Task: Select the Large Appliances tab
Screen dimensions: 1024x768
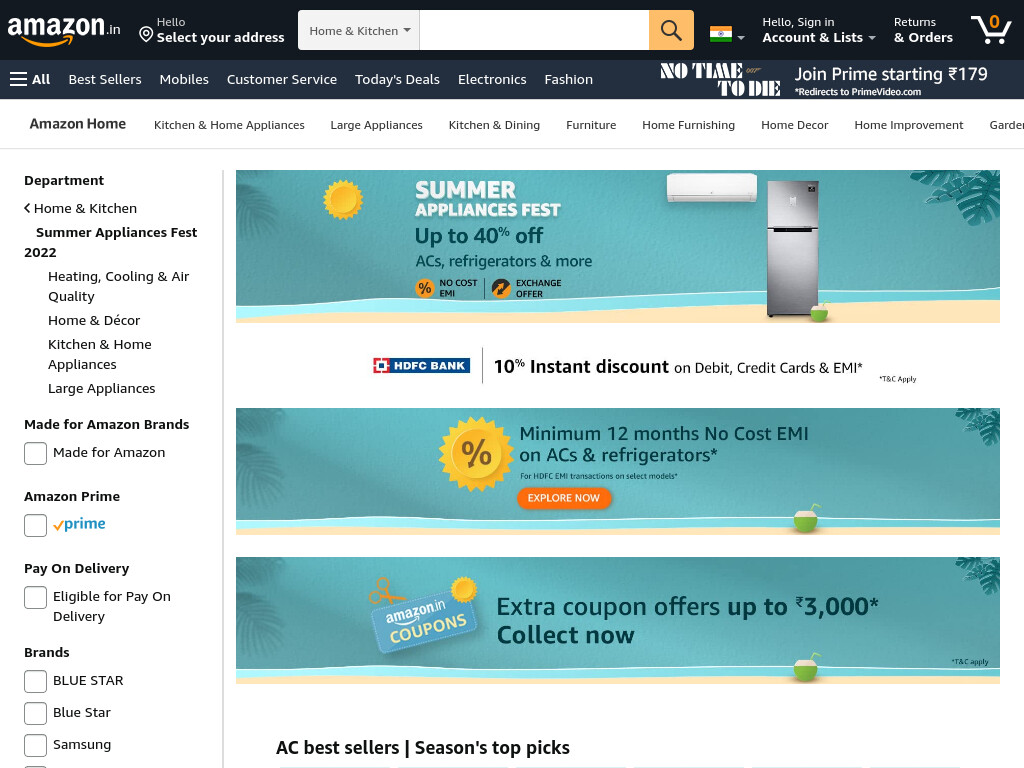Action: click(376, 125)
